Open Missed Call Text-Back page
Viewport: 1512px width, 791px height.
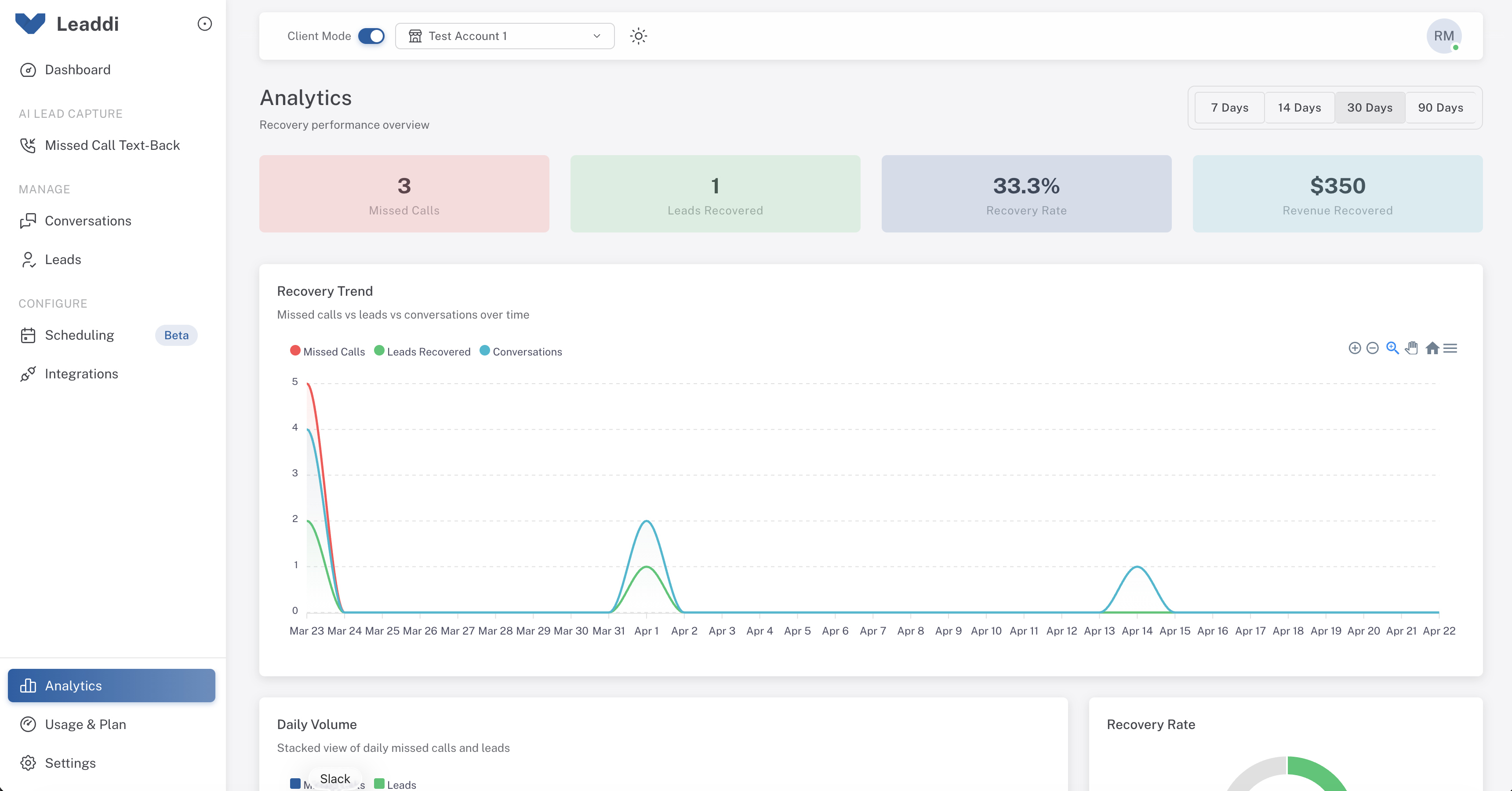tap(112, 145)
